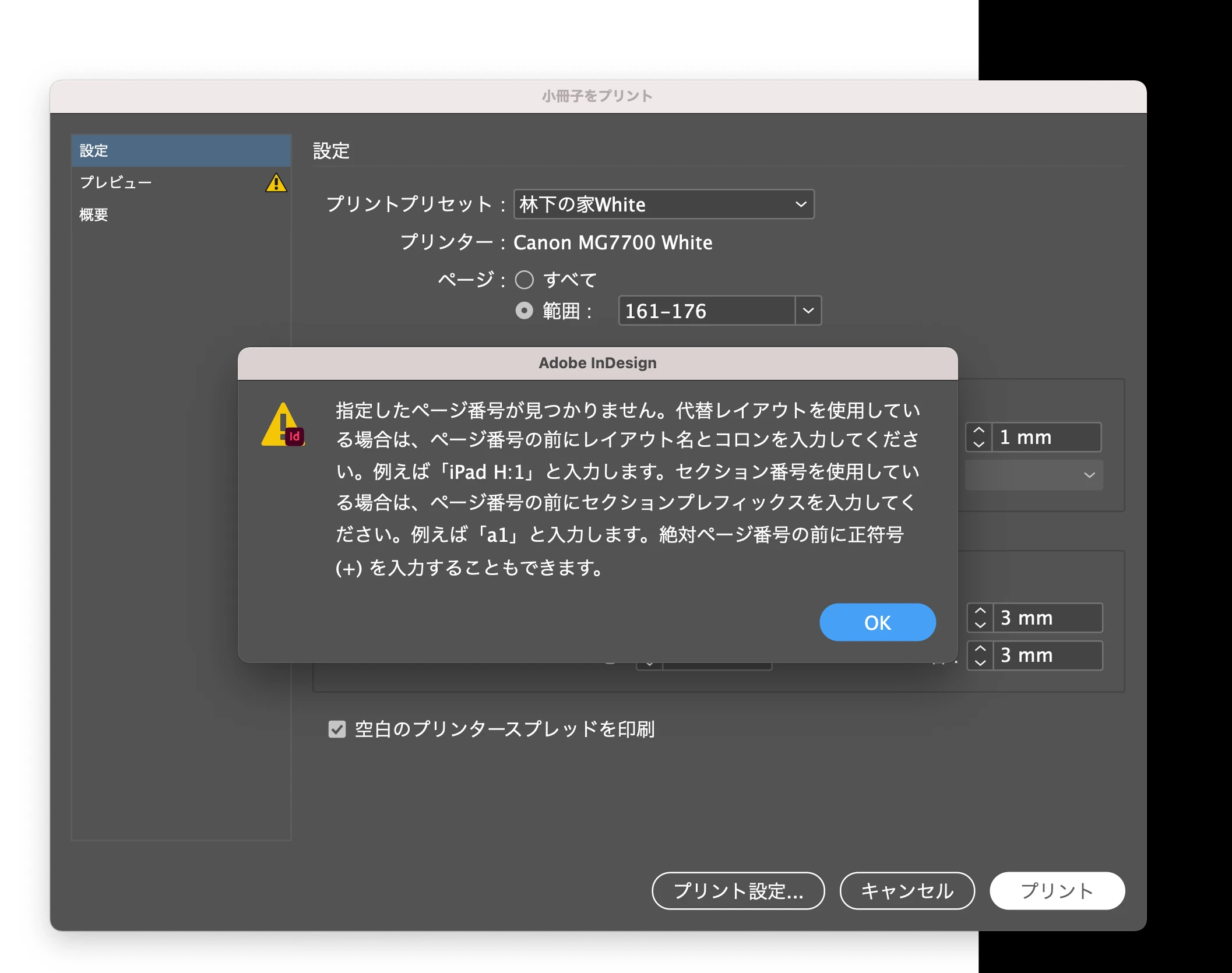
Task: Decrease the lower 3 mm stepper
Action: point(980,662)
